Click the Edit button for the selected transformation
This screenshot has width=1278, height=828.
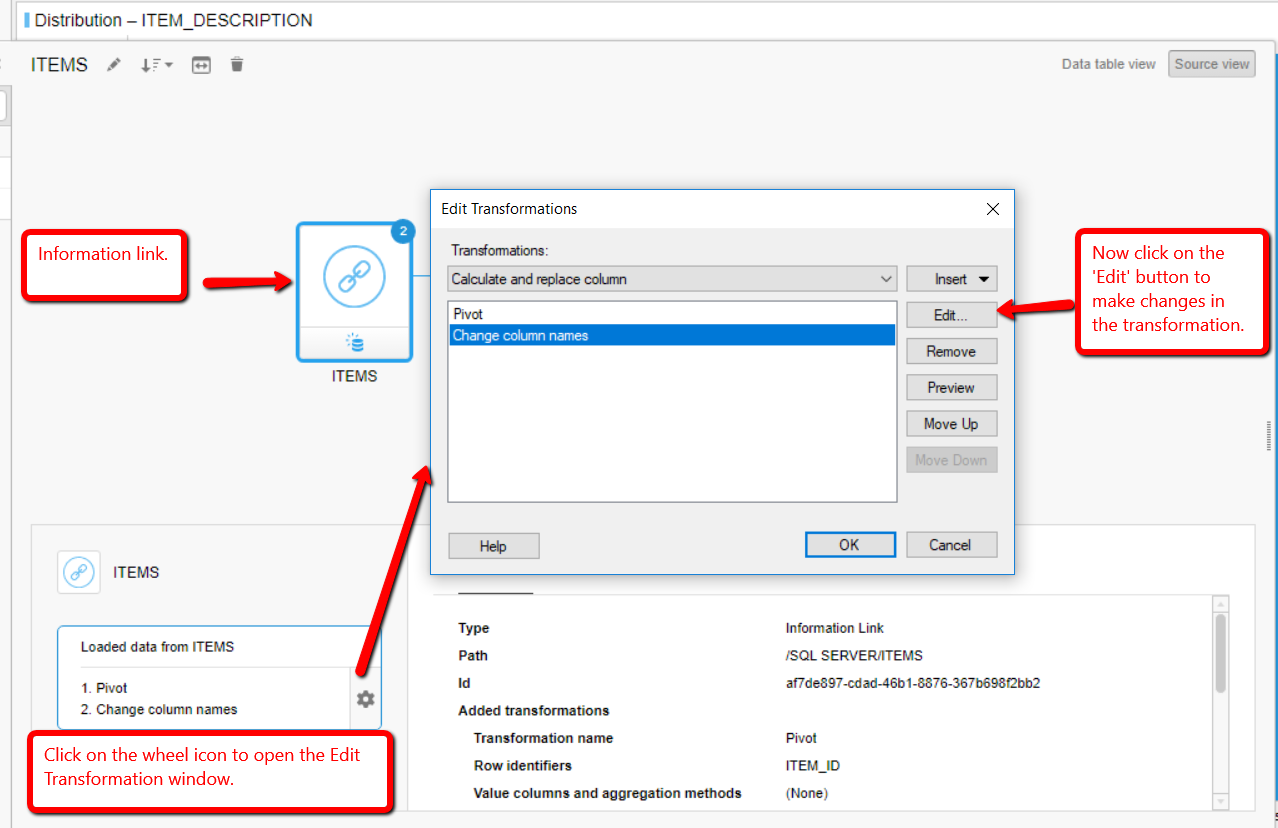[951, 314]
